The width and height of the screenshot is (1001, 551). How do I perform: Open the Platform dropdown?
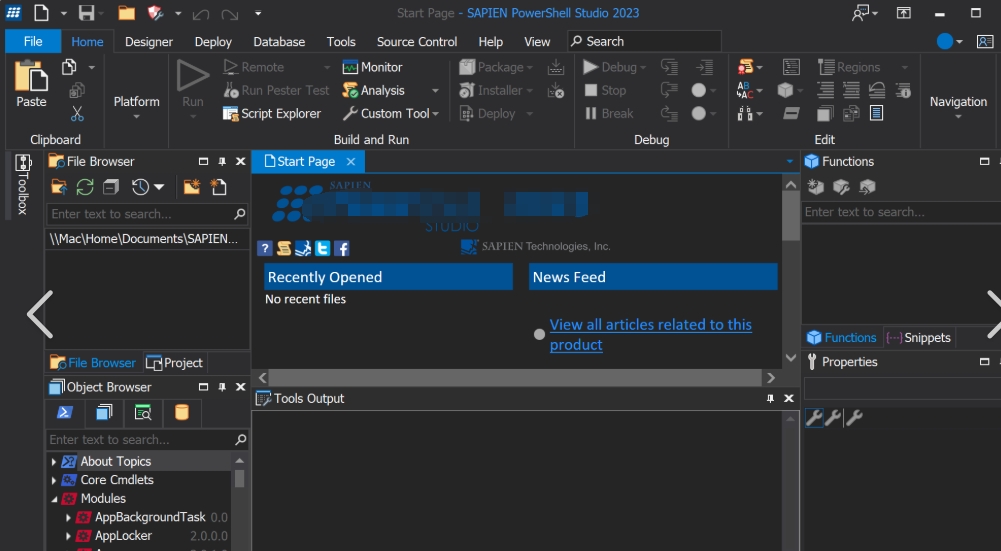pyautogui.click(x=137, y=106)
